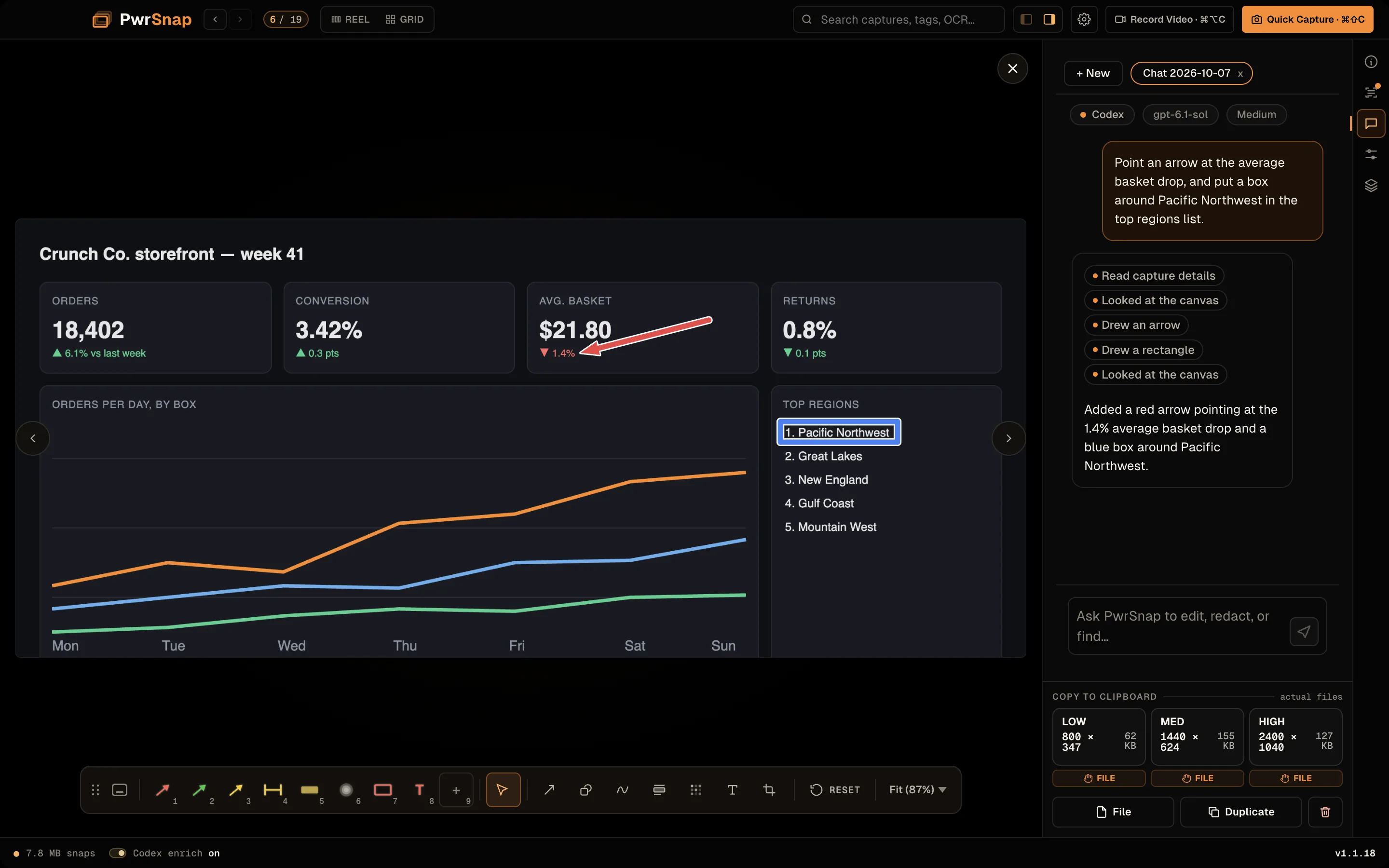
Task: Select the plain arrow drawing tool
Action: [549, 790]
